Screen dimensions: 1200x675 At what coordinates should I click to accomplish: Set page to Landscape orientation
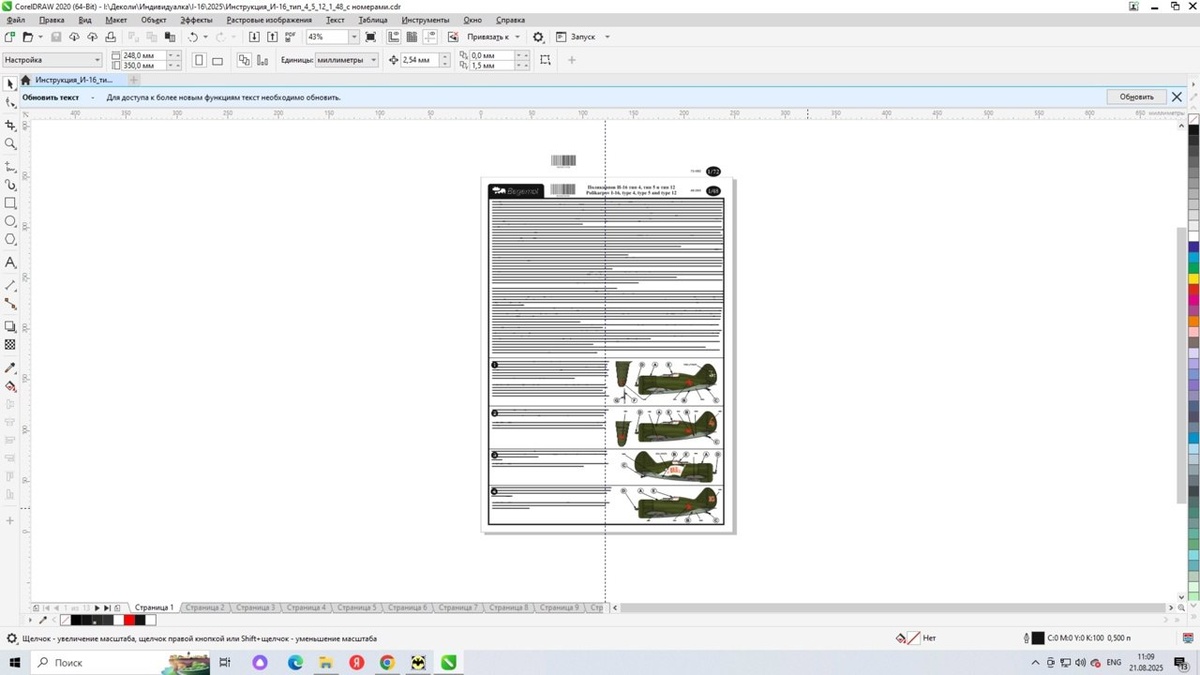point(217,60)
